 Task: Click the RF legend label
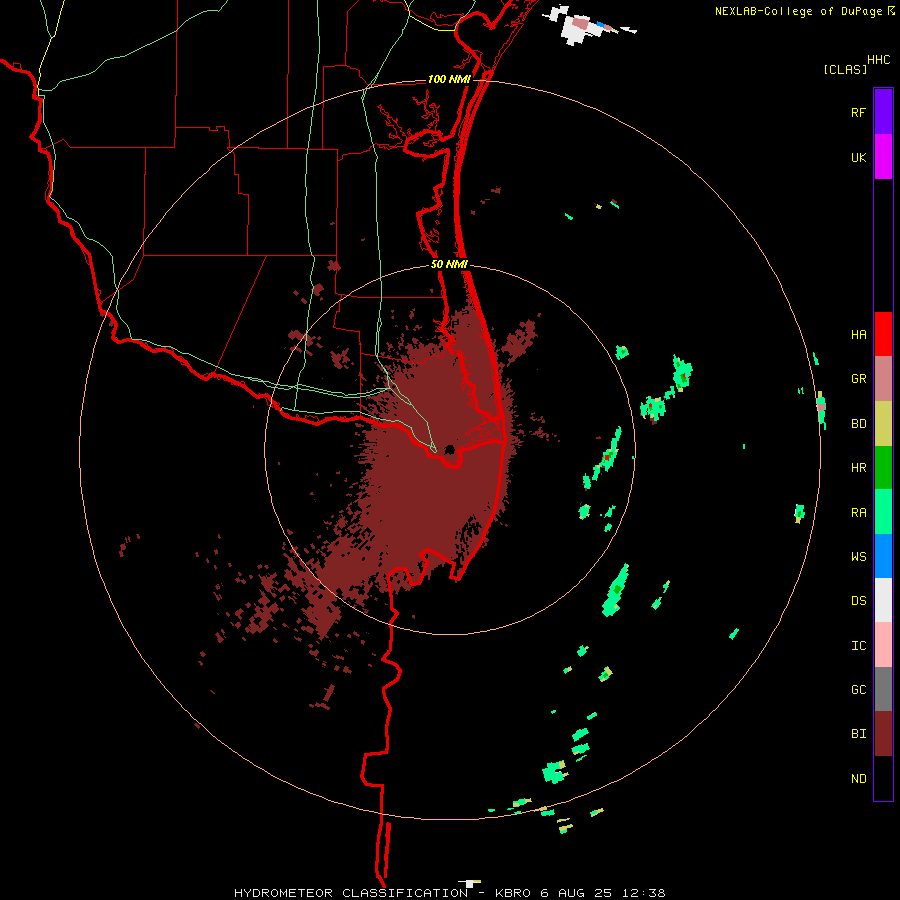pyautogui.click(x=858, y=112)
